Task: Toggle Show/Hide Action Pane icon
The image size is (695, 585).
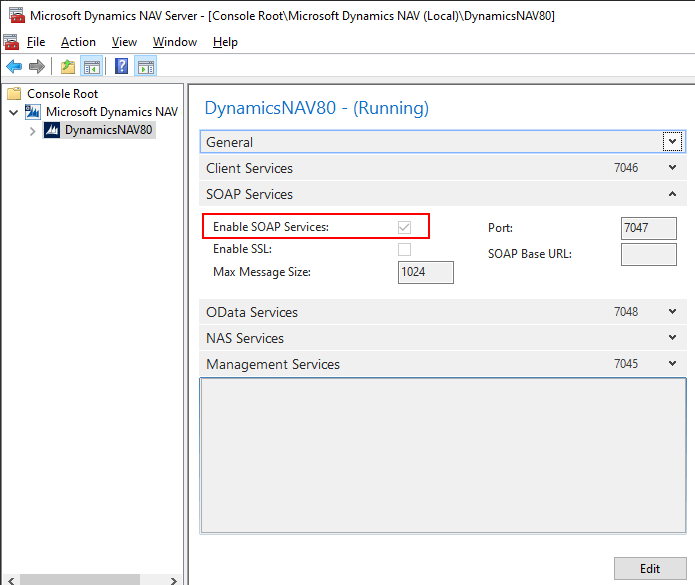Action: [x=146, y=67]
